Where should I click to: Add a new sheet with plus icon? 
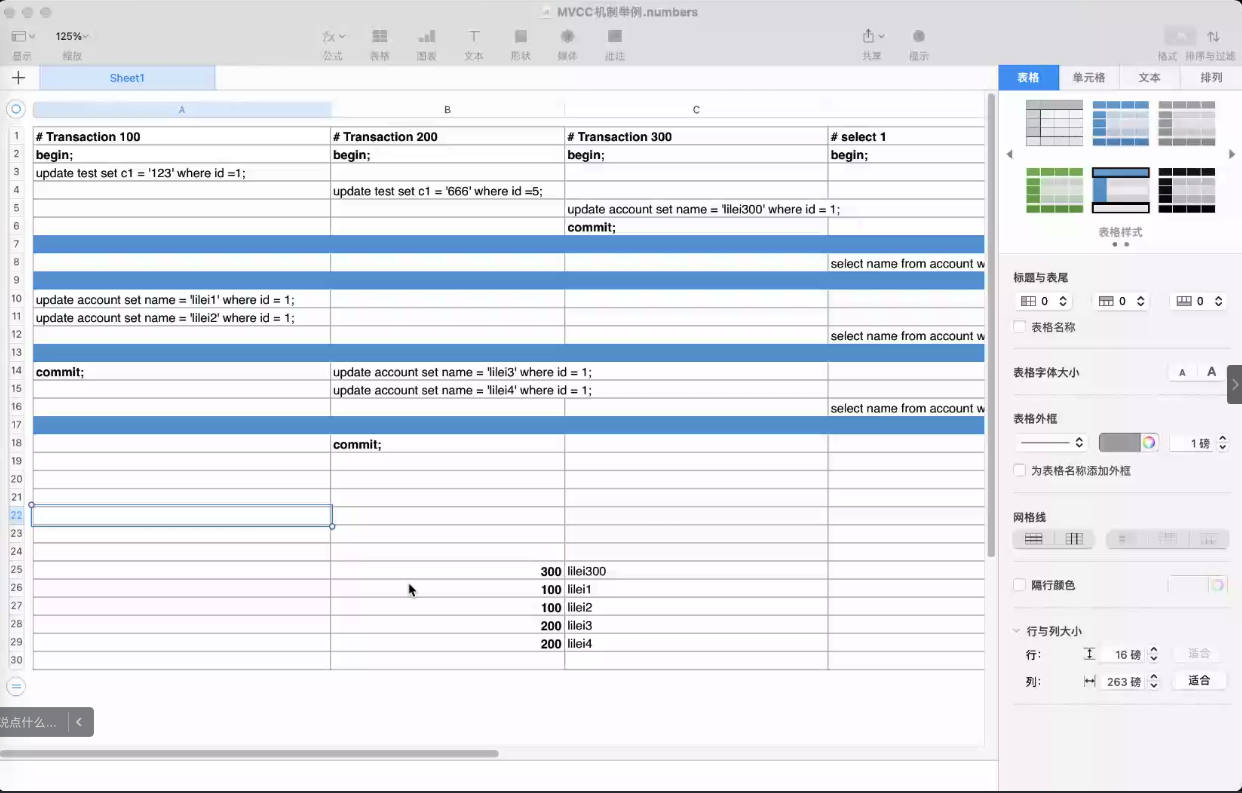[18, 78]
